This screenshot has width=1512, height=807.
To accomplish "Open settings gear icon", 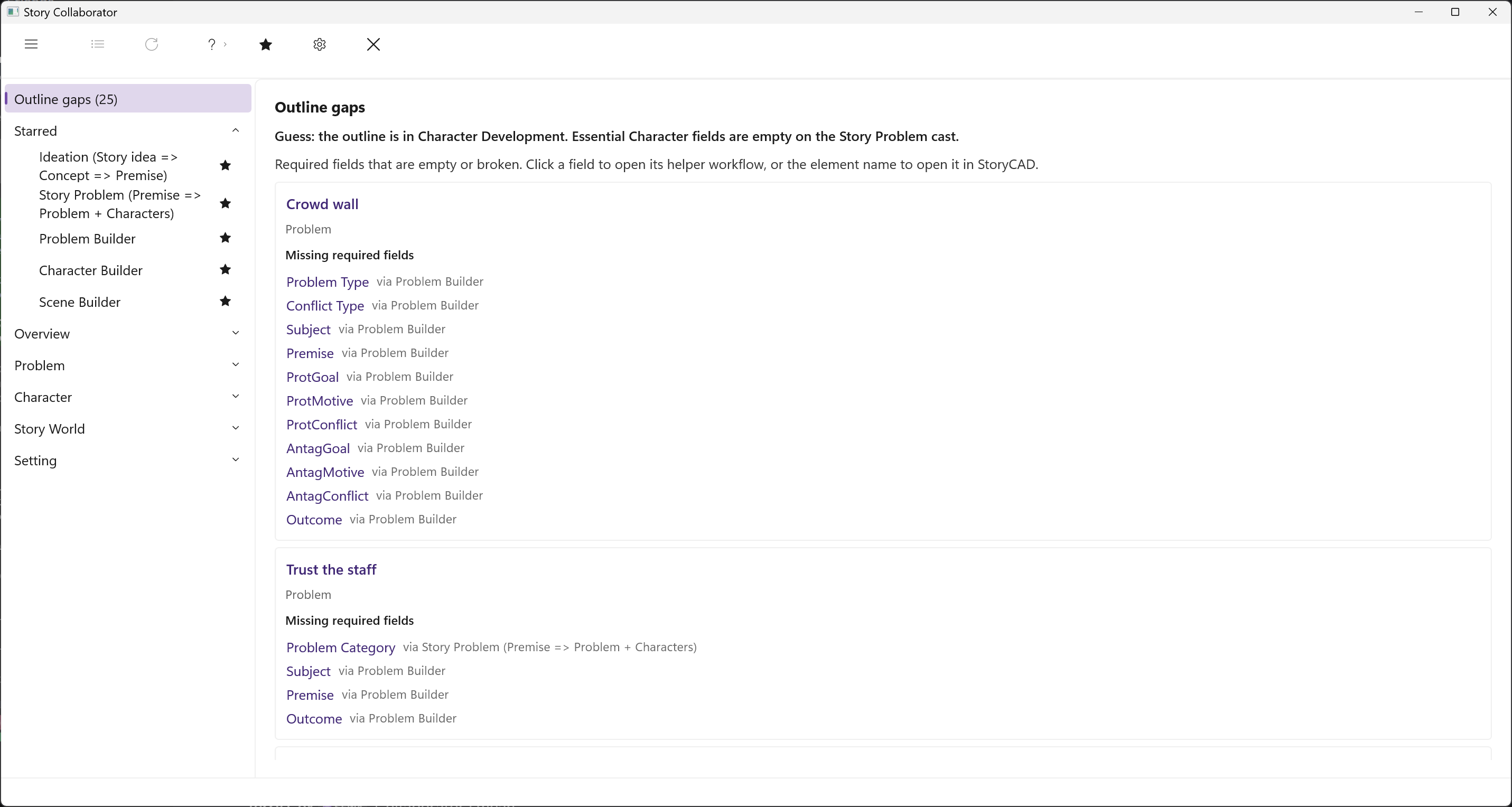I will [x=319, y=44].
